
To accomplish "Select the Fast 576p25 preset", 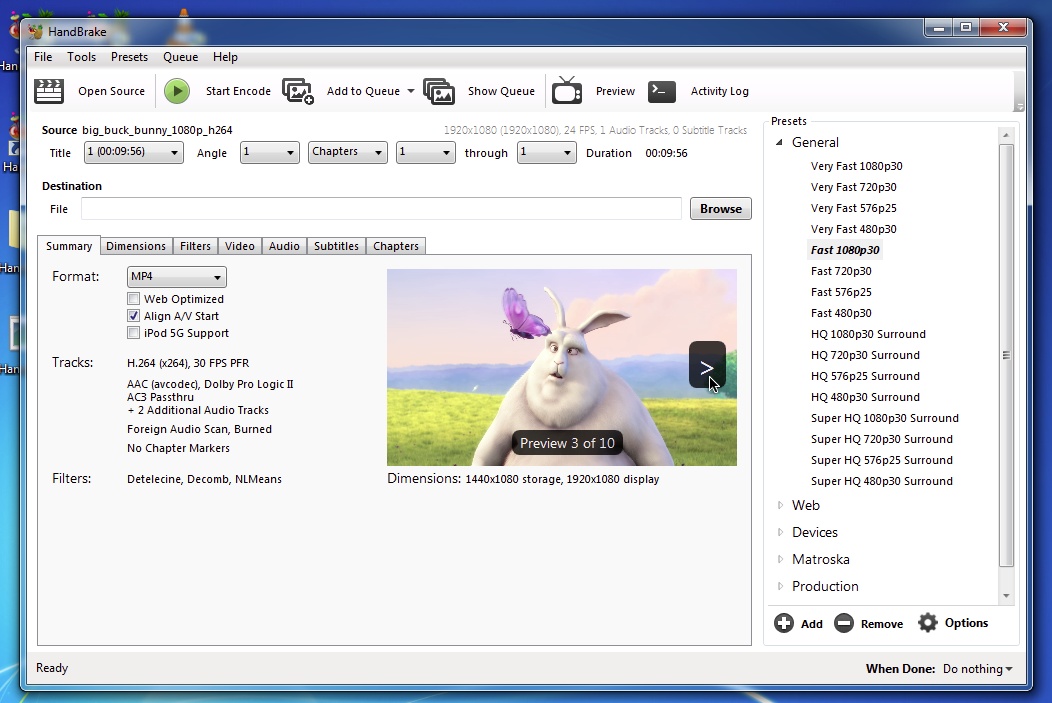I will [841, 292].
